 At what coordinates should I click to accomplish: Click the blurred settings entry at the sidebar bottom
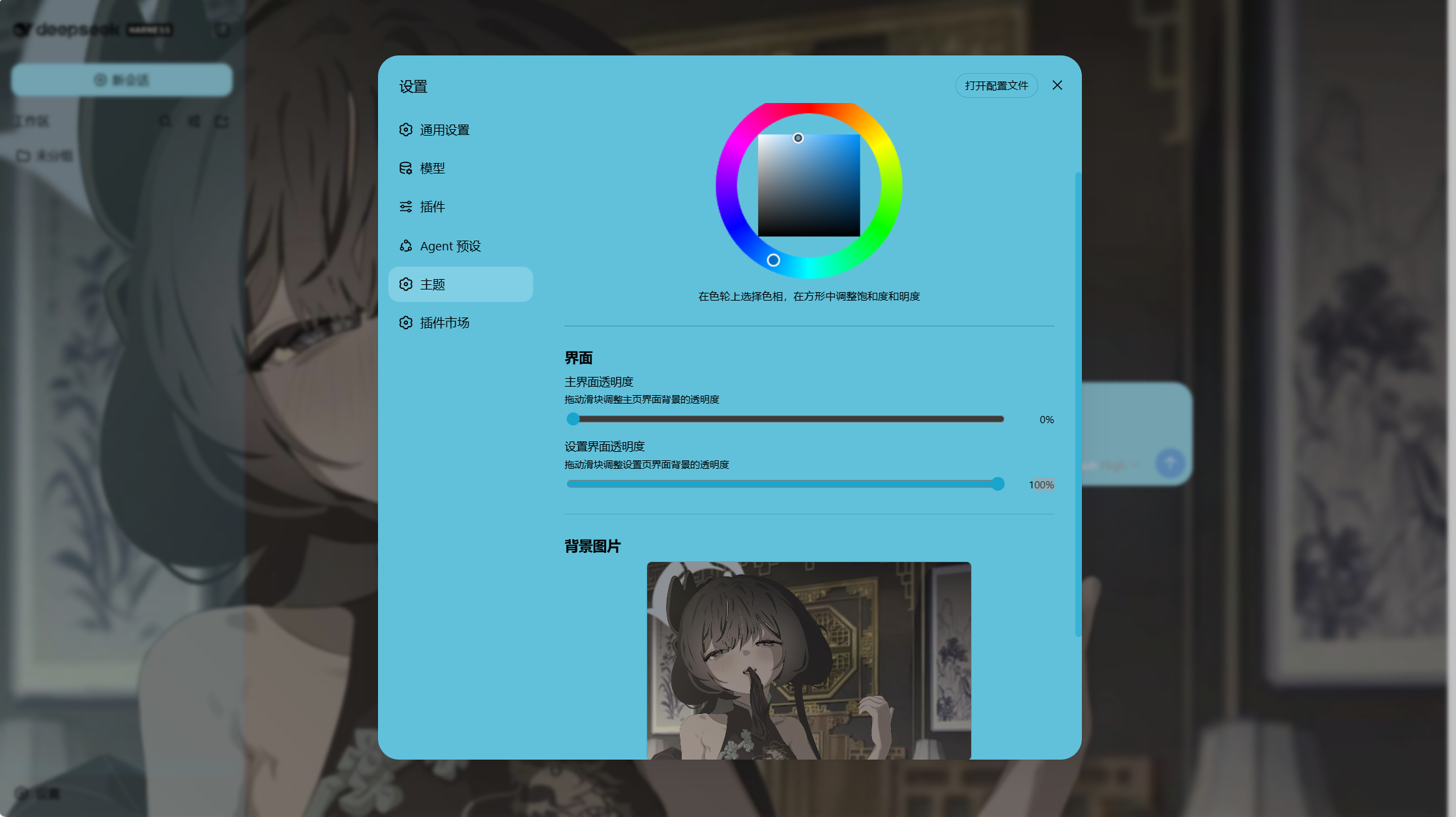coord(38,794)
